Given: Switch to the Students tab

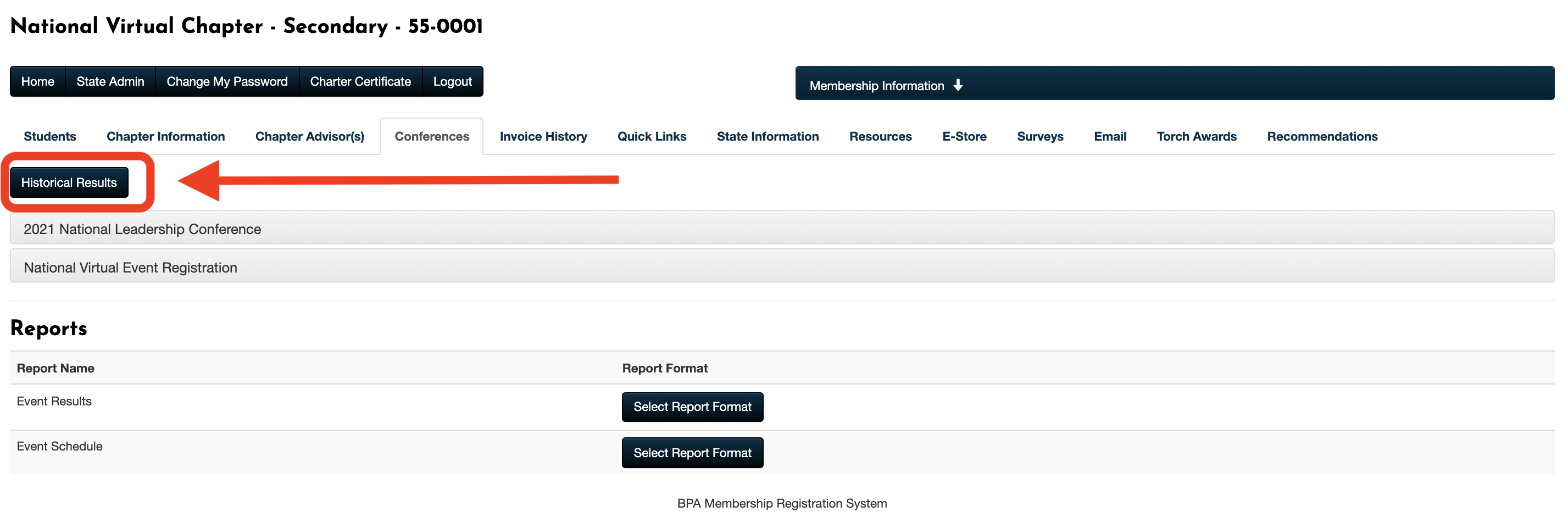Looking at the screenshot, I should pyautogui.click(x=50, y=136).
